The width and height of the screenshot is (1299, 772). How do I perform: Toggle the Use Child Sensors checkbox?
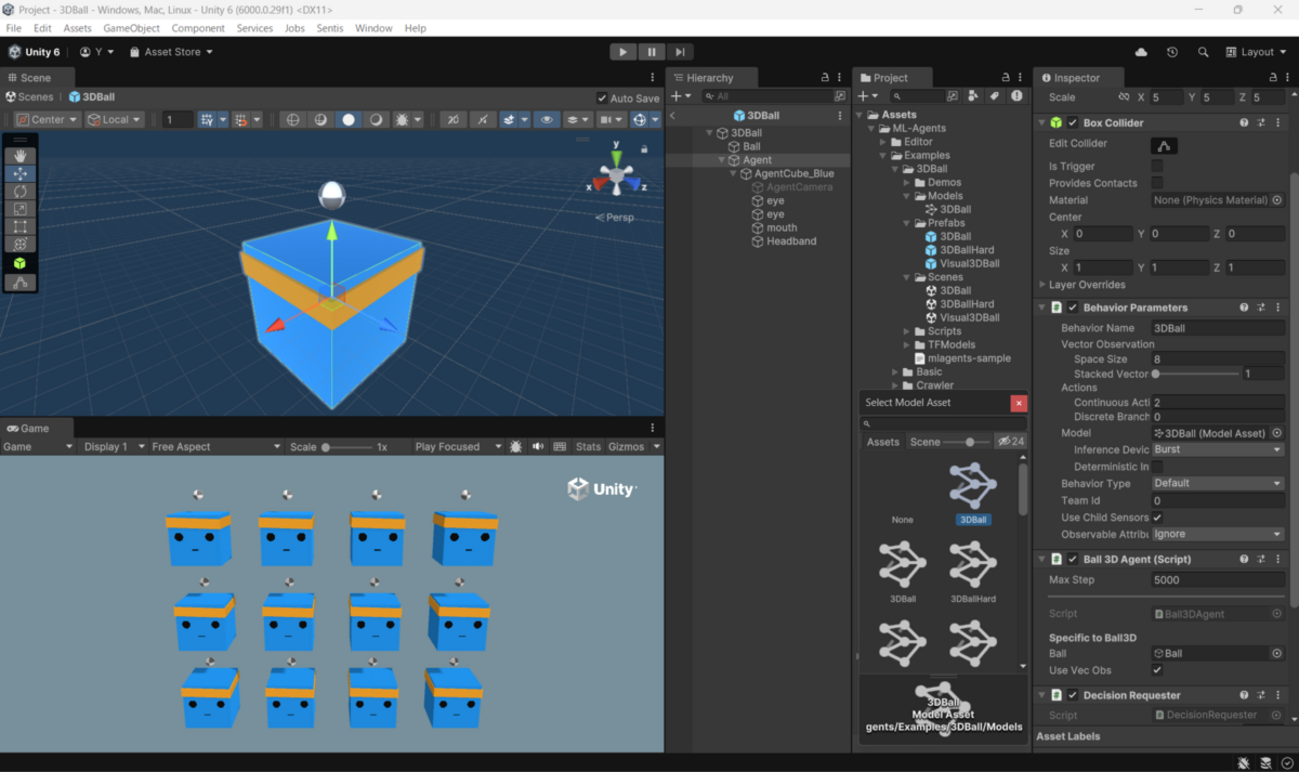1157,517
